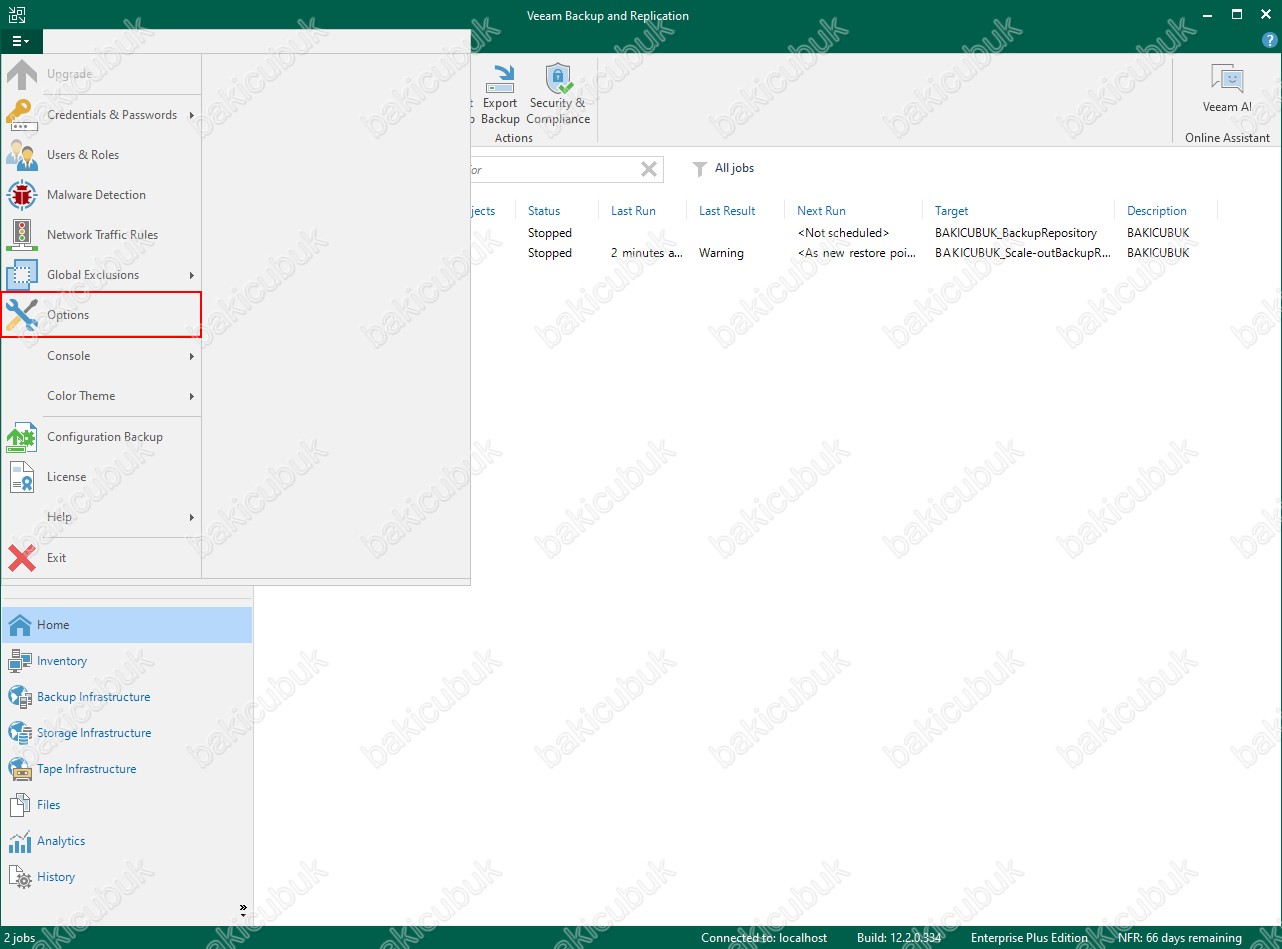Sort jobs by Next Run column header
Image resolution: width=1282 pixels, height=949 pixels.
tap(821, 211)
